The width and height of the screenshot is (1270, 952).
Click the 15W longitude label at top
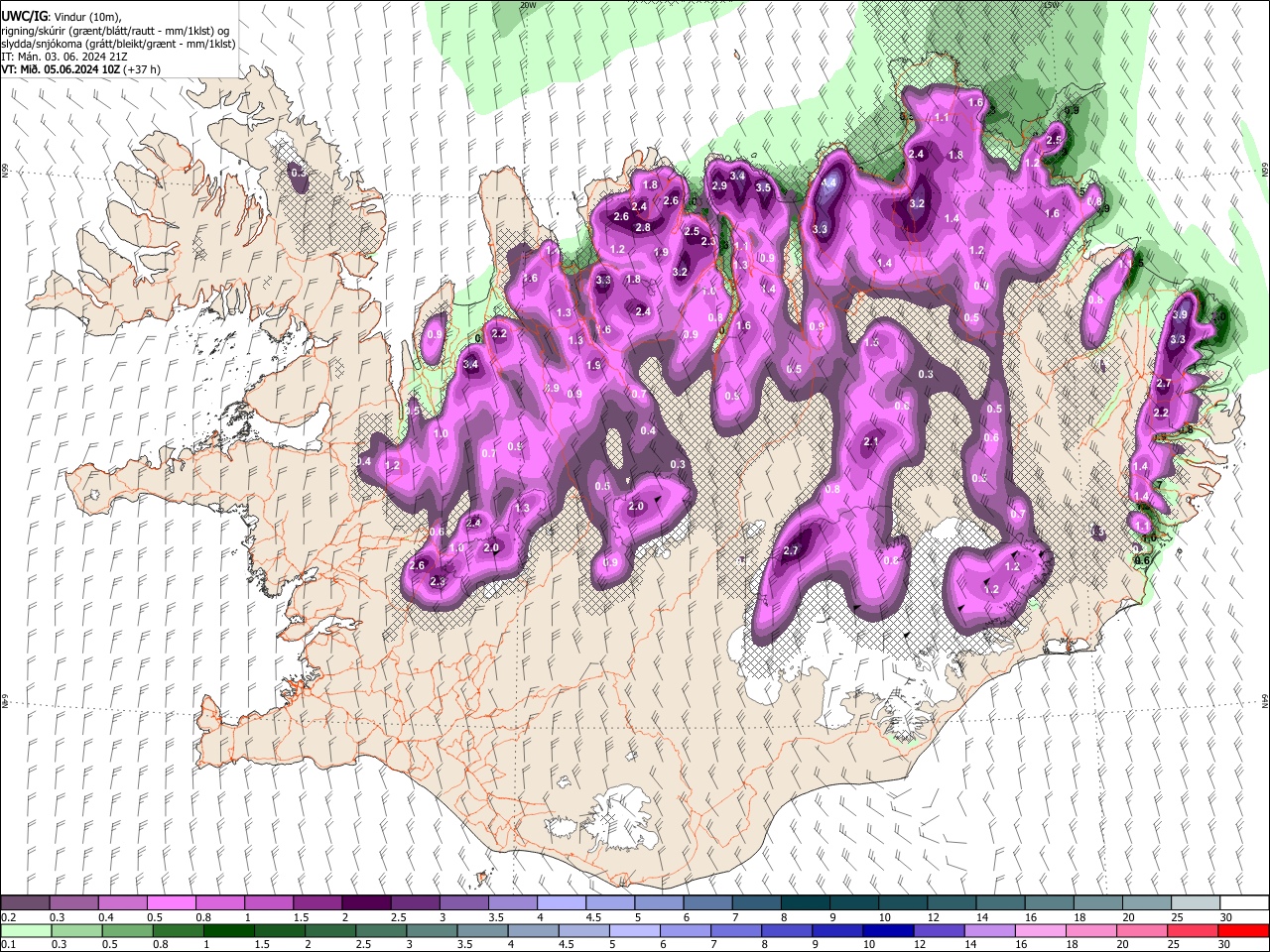coord(1052,5)
